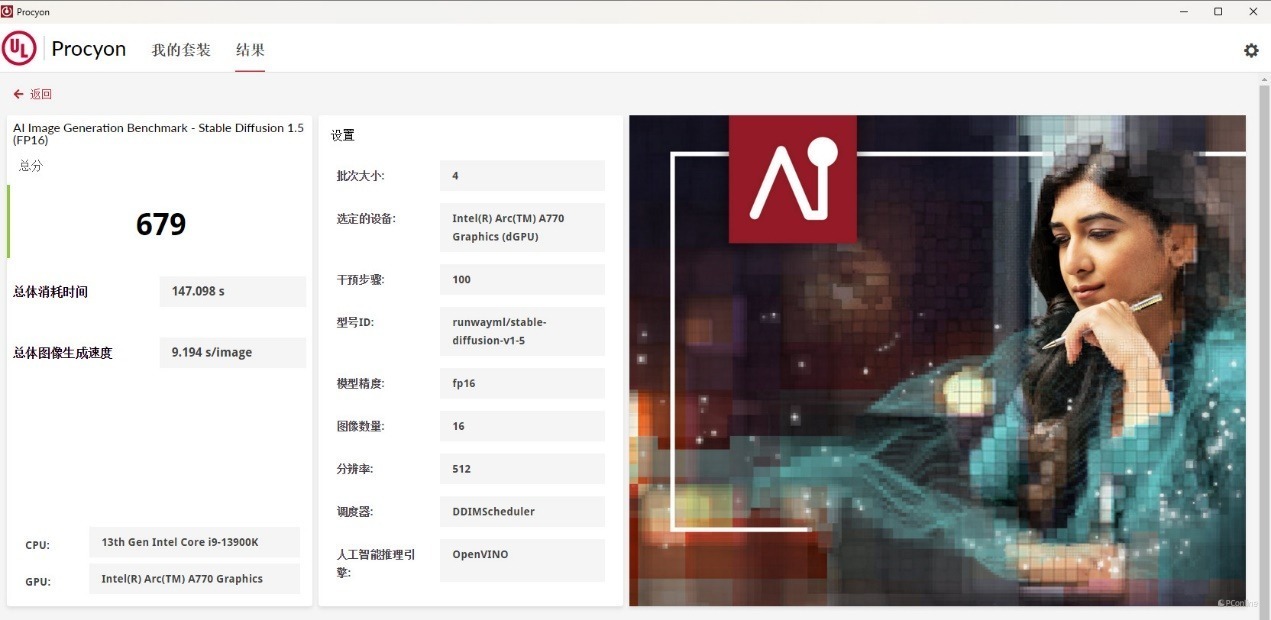Switch to the 我的套装 tab

coord(181,50)
